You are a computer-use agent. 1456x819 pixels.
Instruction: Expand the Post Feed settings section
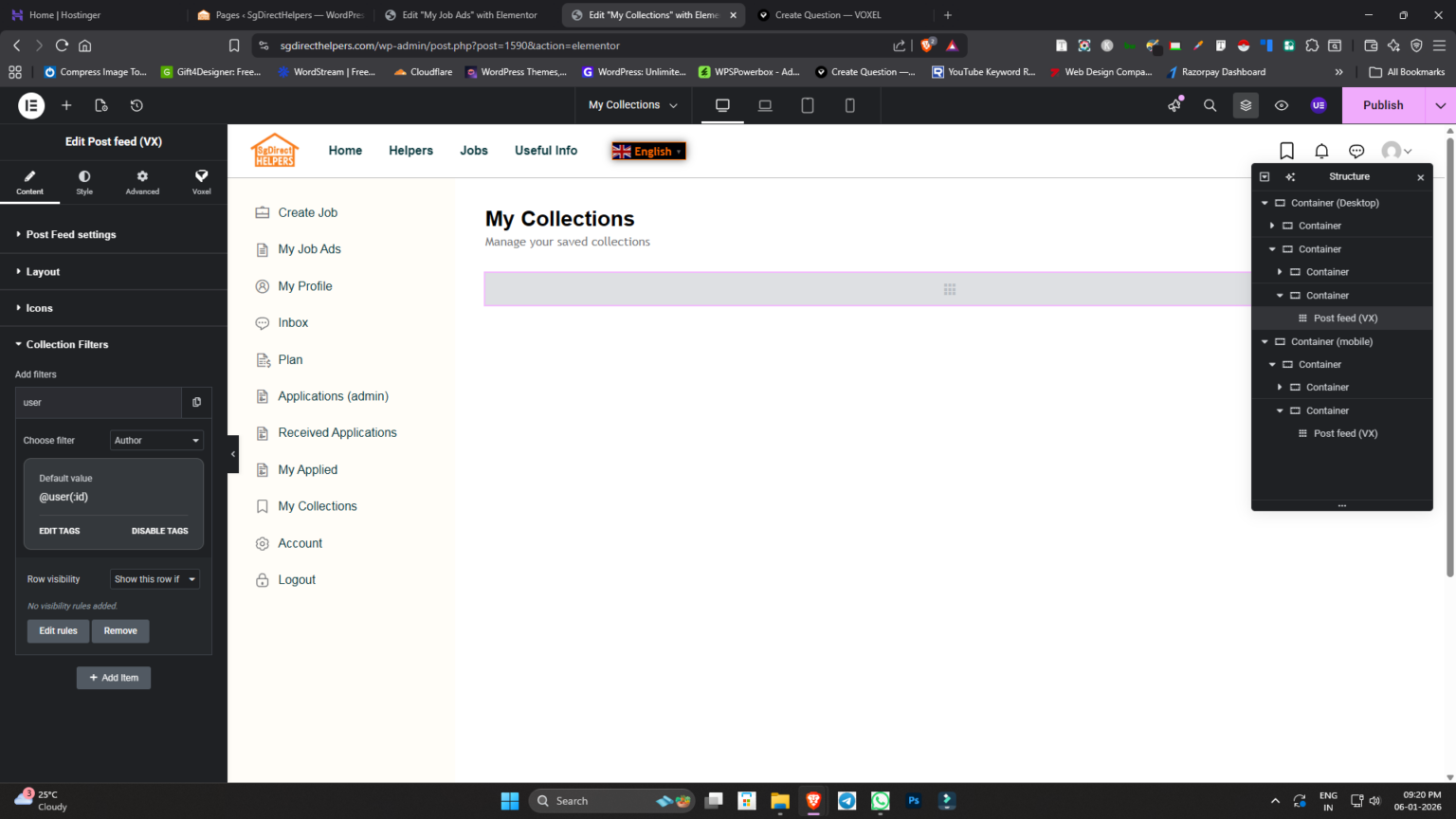tap(71, 234)
